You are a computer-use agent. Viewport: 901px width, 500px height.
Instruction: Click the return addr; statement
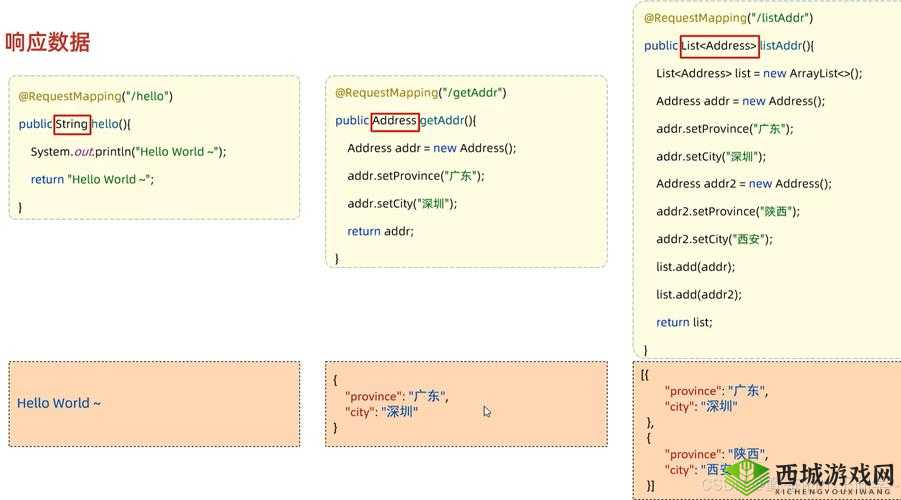380,231
